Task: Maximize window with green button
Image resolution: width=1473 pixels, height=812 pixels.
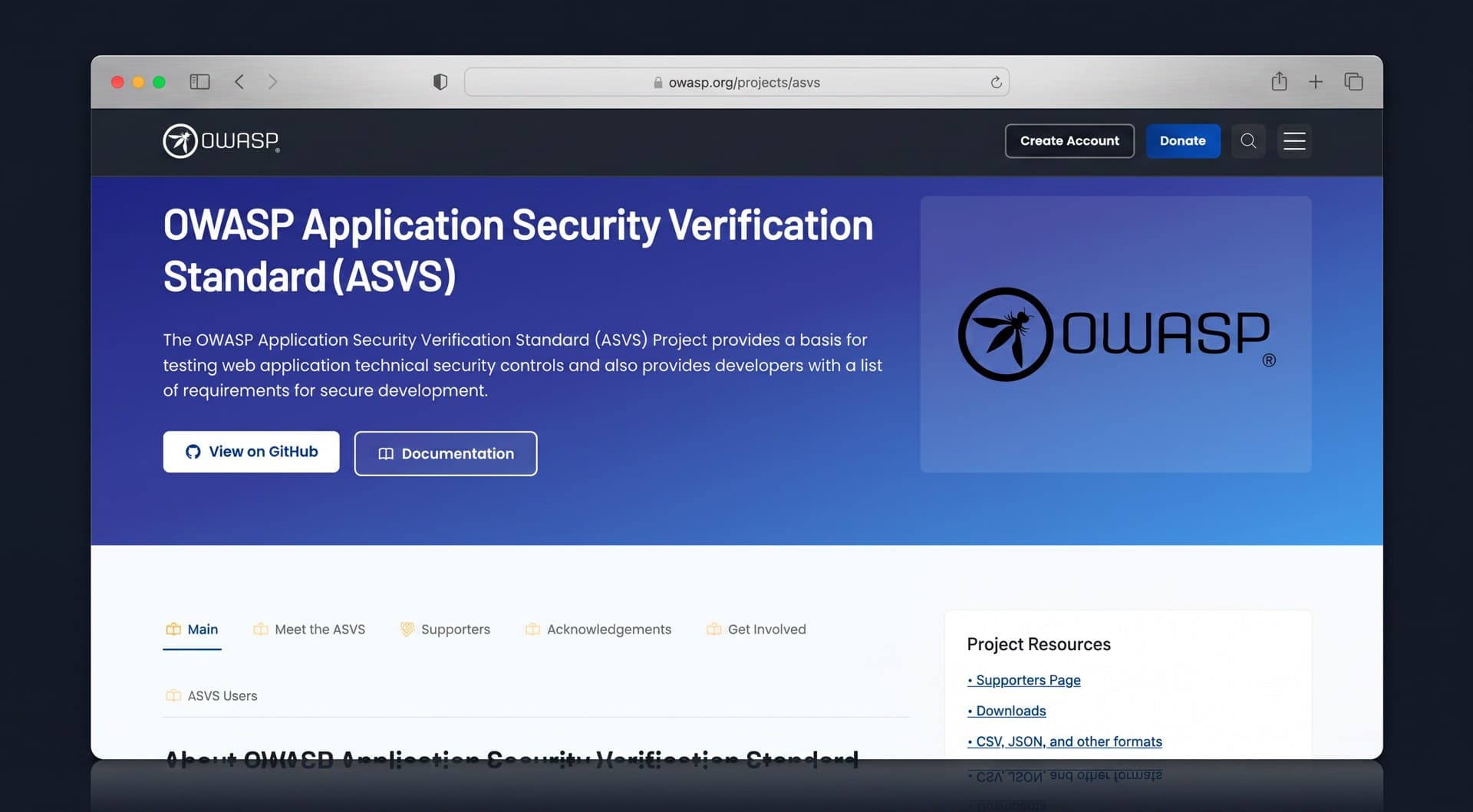Action: [159, 82]
